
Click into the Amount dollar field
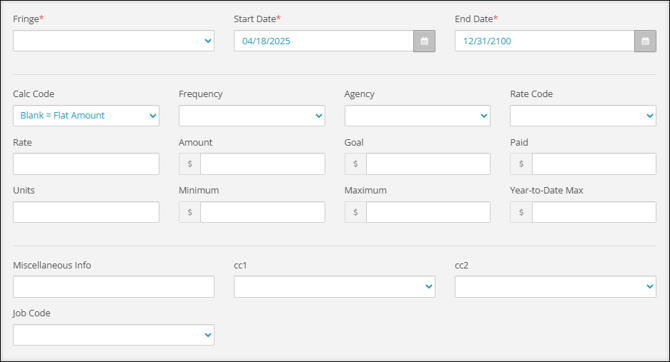pos(262,164)
